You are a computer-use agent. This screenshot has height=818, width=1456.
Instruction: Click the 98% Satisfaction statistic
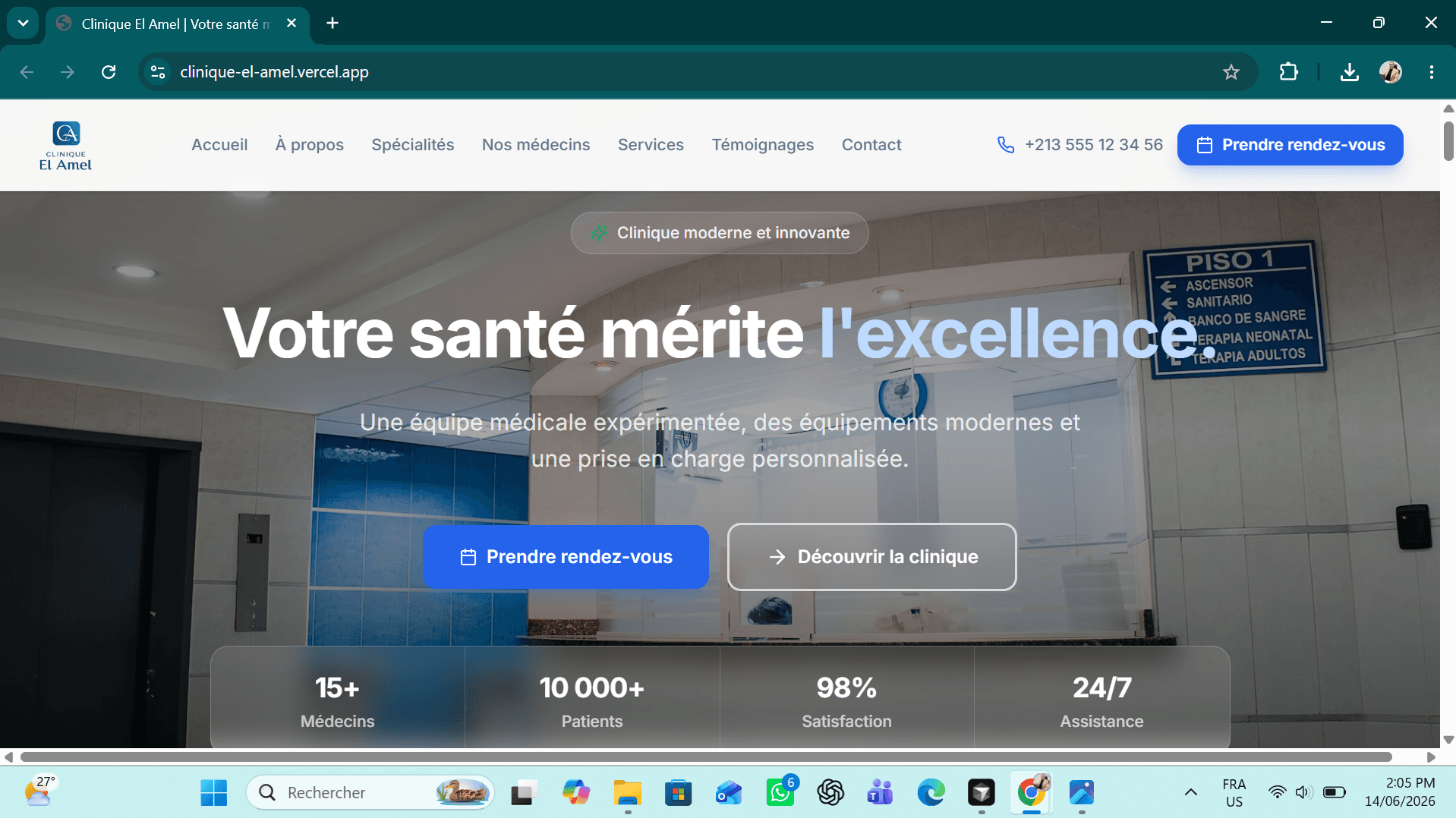click(x=846, y=702)
